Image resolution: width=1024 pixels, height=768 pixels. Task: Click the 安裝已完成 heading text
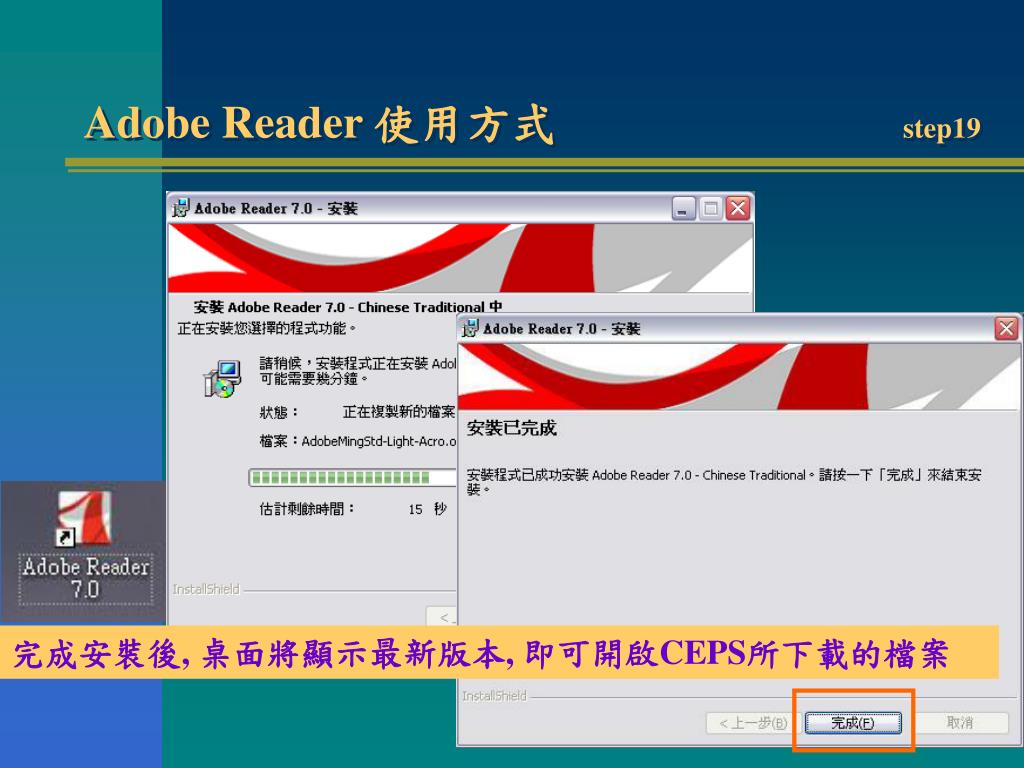coord(511,428)
